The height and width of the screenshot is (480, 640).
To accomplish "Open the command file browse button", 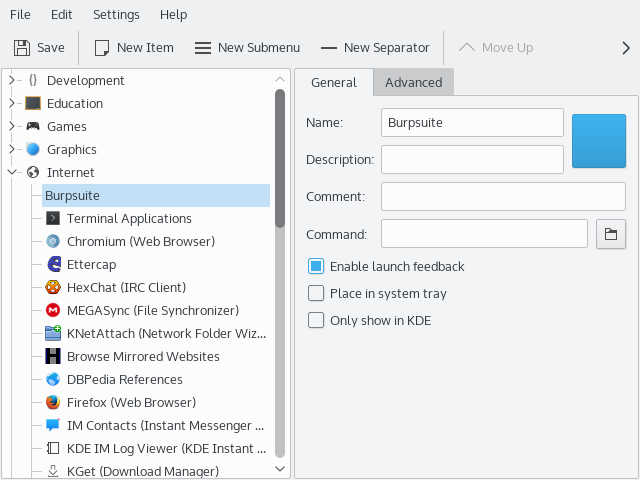I will [x=610, y=234].
